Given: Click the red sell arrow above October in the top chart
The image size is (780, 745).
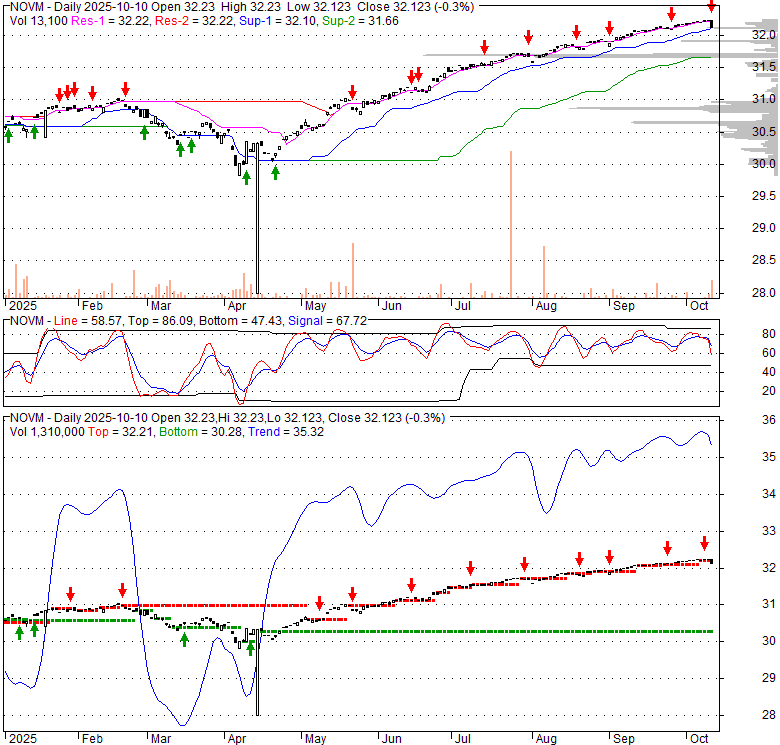Looking at the screenshot, I should point(711,8).
